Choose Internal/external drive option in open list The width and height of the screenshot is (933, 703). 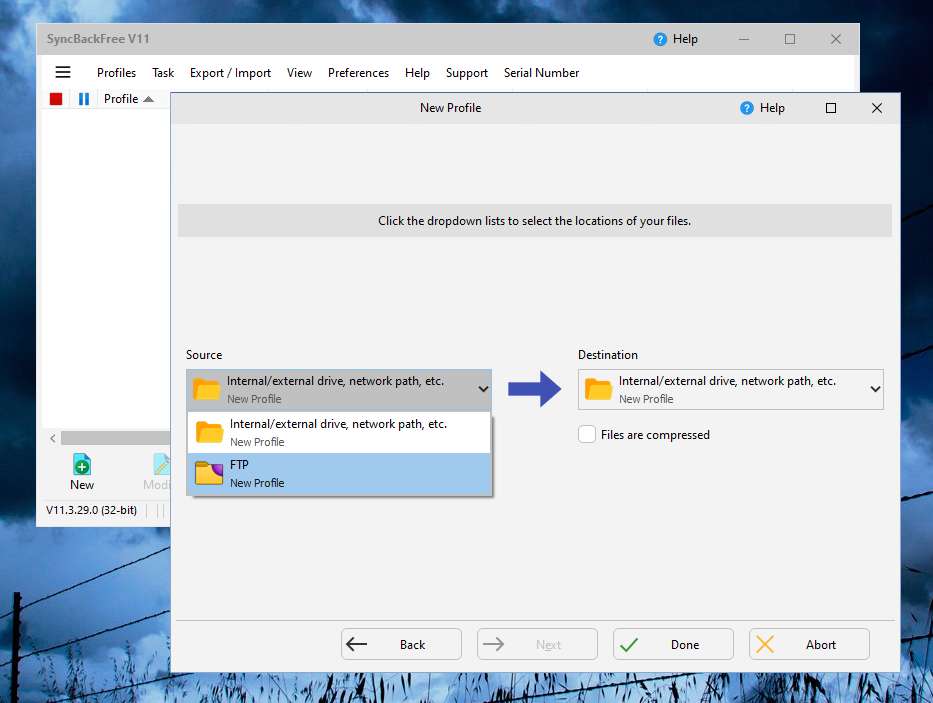(339, 433)
